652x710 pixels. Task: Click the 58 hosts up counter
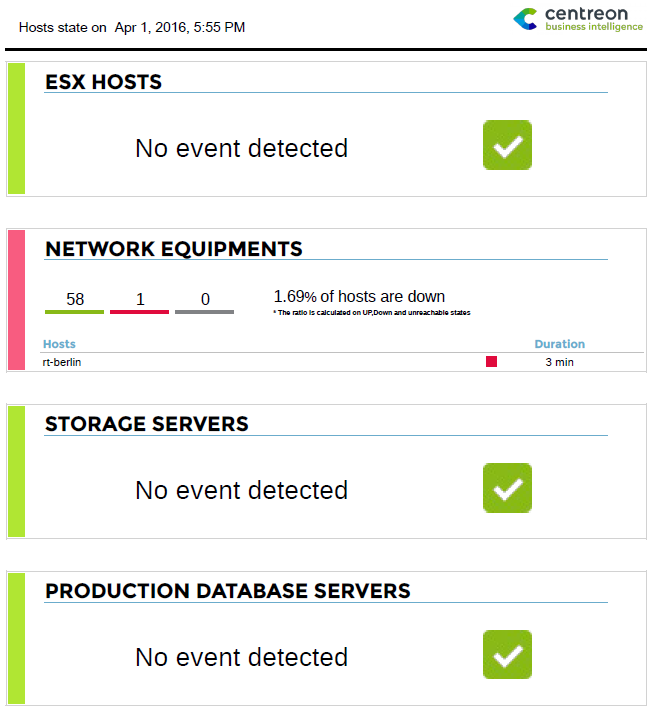click(75, 300)
